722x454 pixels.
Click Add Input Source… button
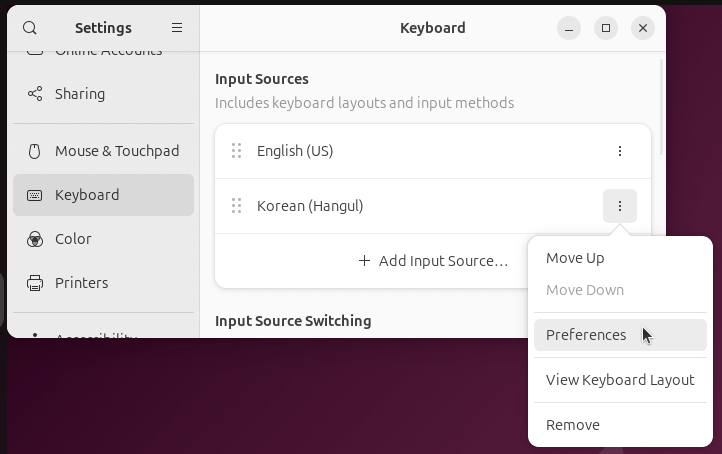tap(433, 261)
